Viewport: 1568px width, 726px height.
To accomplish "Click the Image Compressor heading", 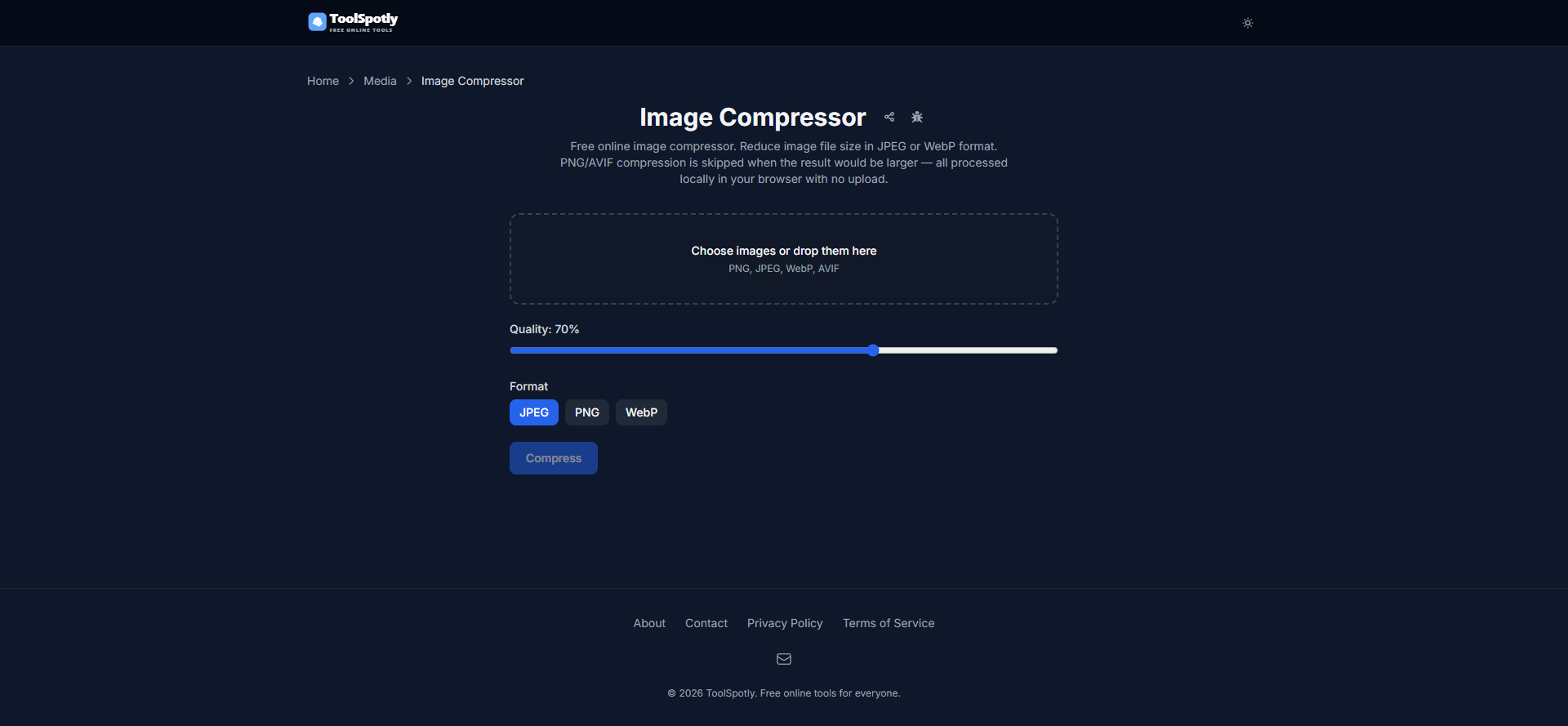I will tap(752, 117).
